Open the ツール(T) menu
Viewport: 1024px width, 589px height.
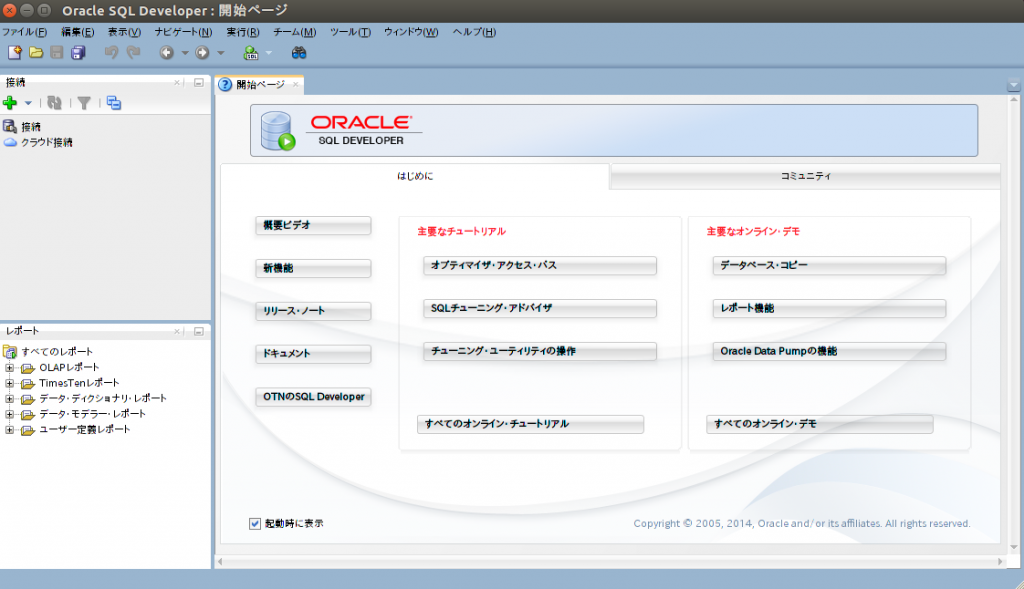pyautogui.click(x=350, y=32)
